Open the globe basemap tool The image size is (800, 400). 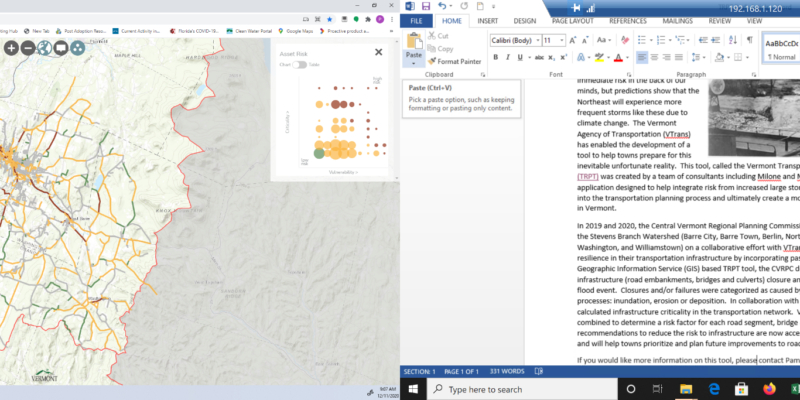44,48
